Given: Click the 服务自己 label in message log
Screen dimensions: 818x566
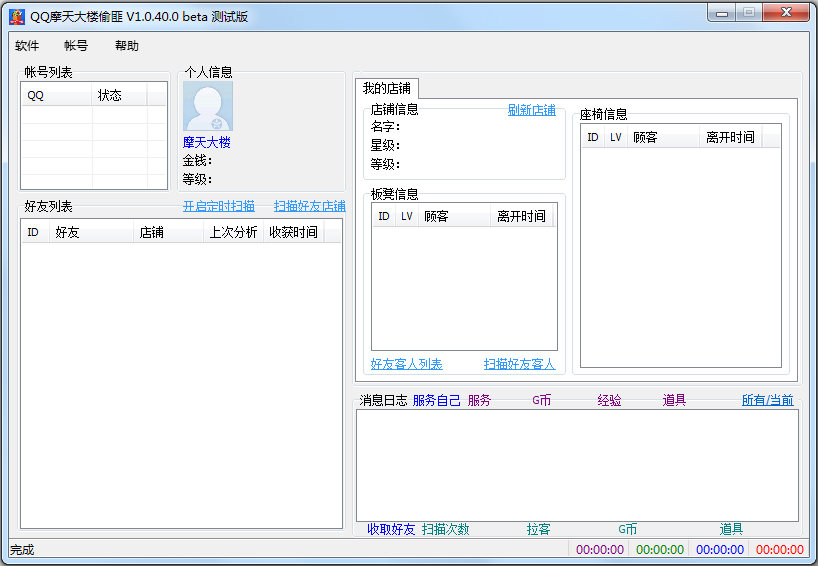Looking at the screenshot, I should click(x=437, y=400).
